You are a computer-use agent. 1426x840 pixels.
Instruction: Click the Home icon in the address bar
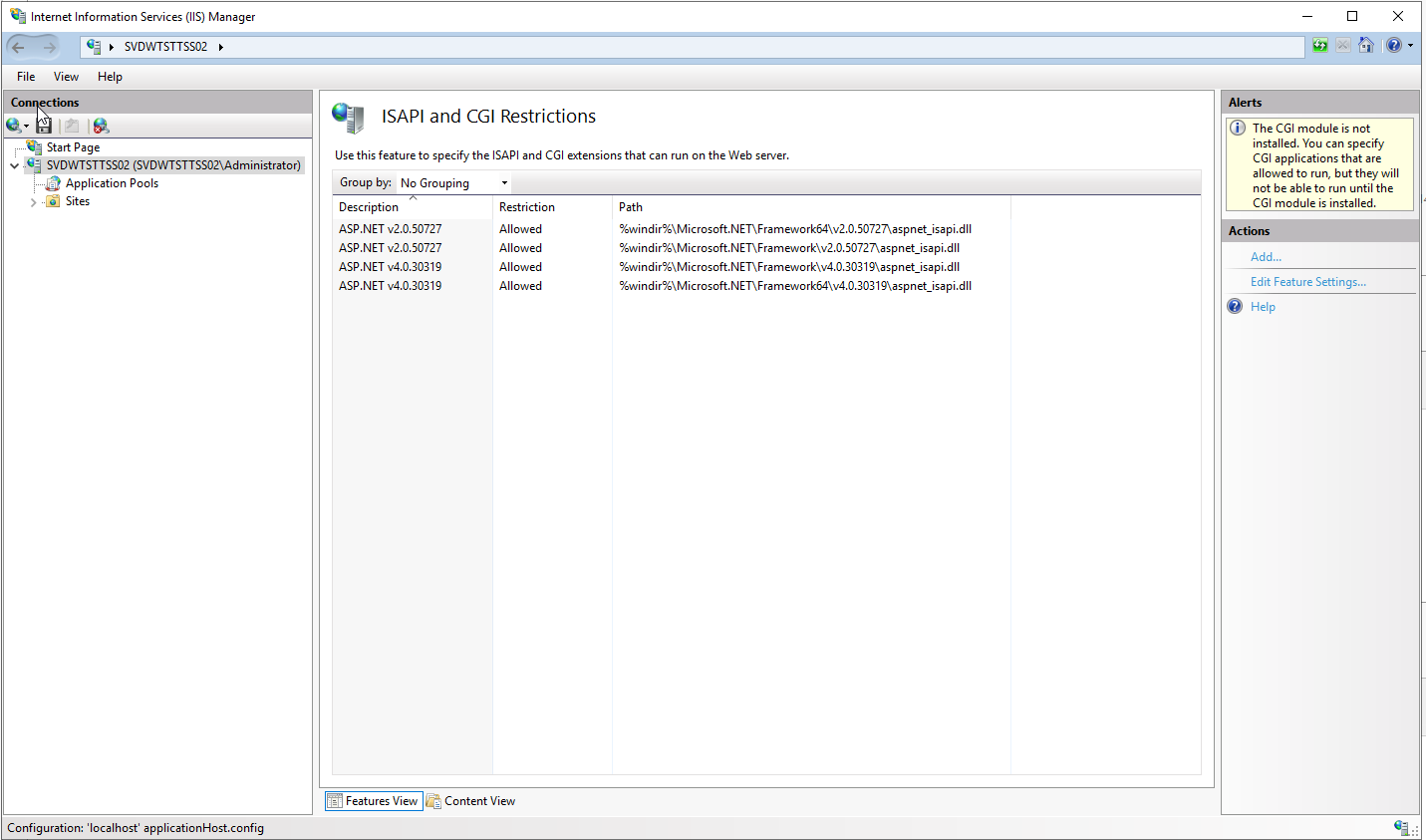(1366, 46)
